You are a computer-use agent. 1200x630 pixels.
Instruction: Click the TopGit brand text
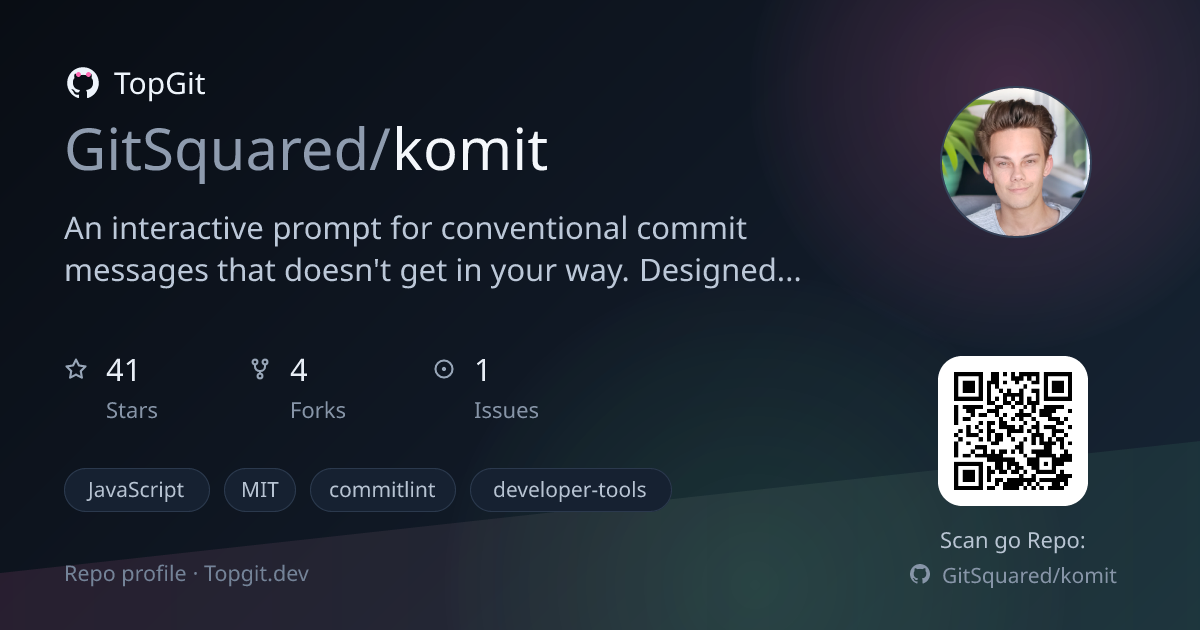click(160, 84)
